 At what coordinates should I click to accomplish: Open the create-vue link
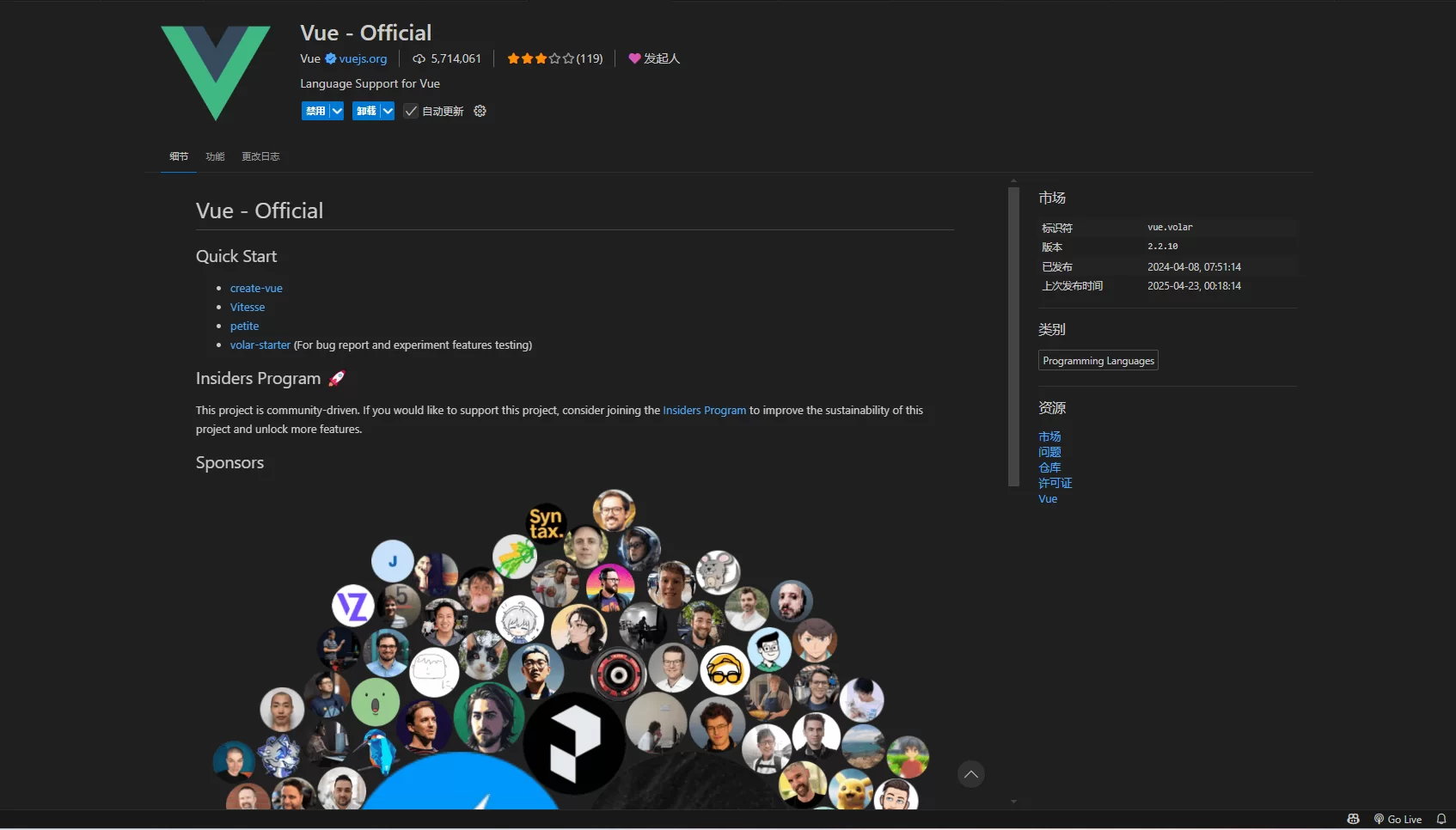coord(256,289)
